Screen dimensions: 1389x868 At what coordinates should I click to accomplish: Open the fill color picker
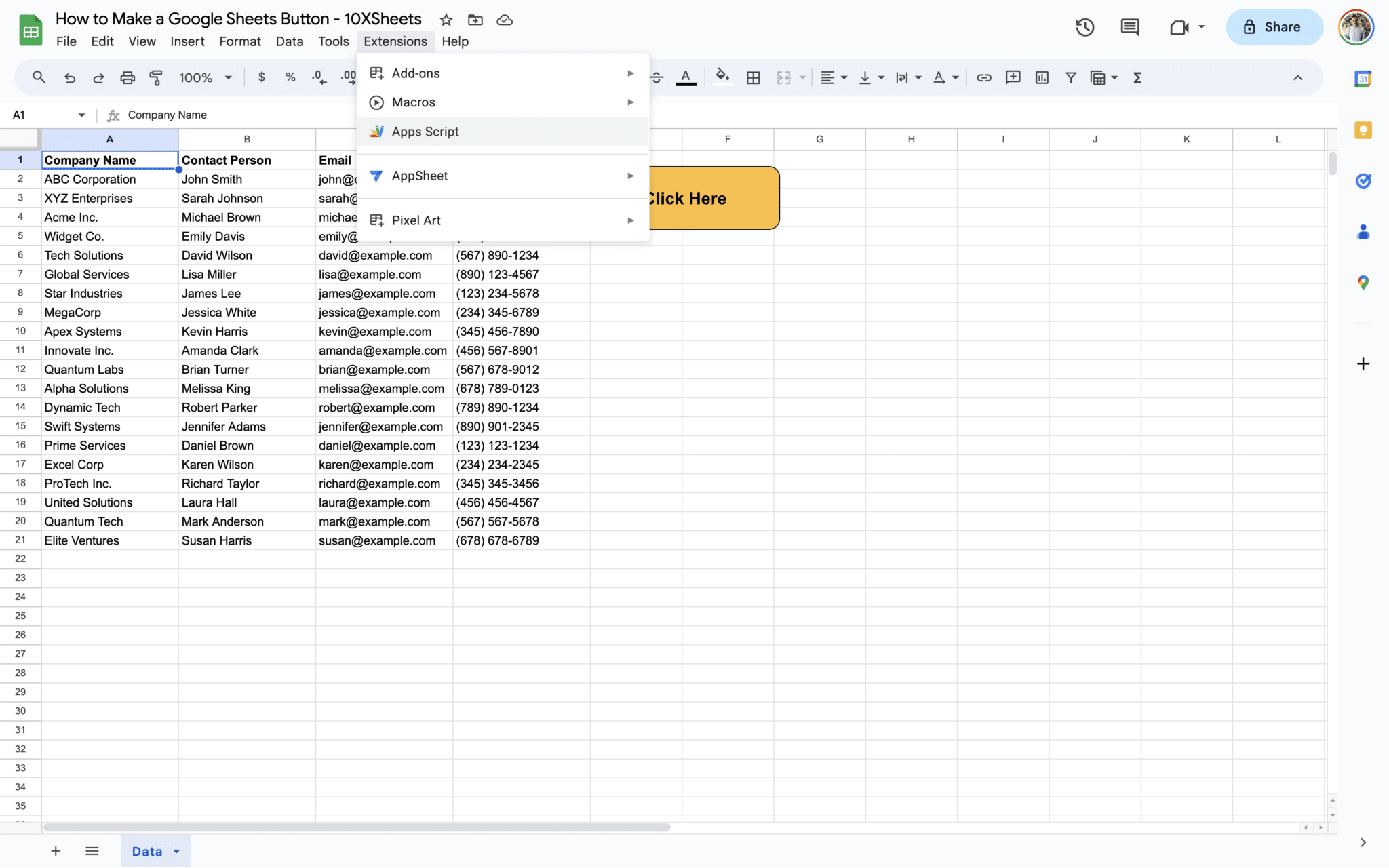click(x=722, y=77)
